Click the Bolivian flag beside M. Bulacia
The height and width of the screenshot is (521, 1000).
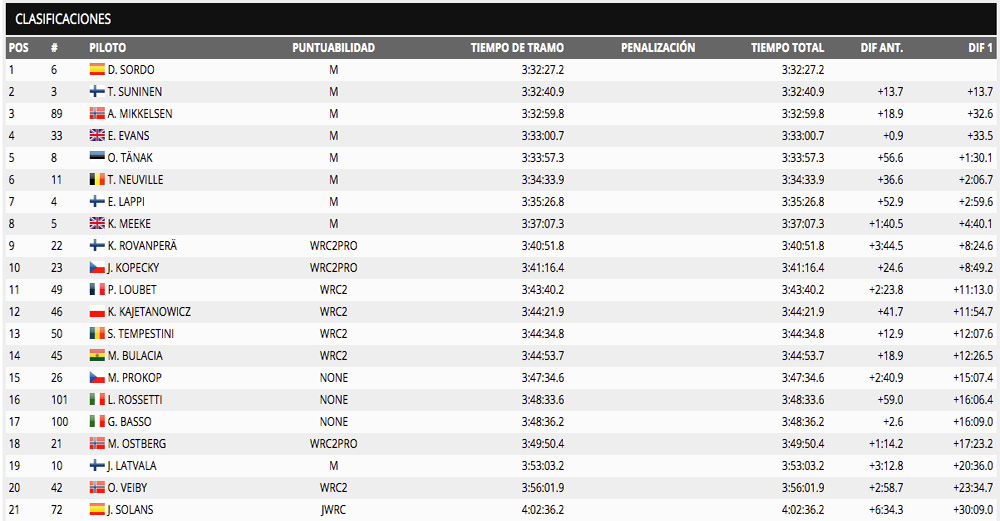tap(97, 356)
